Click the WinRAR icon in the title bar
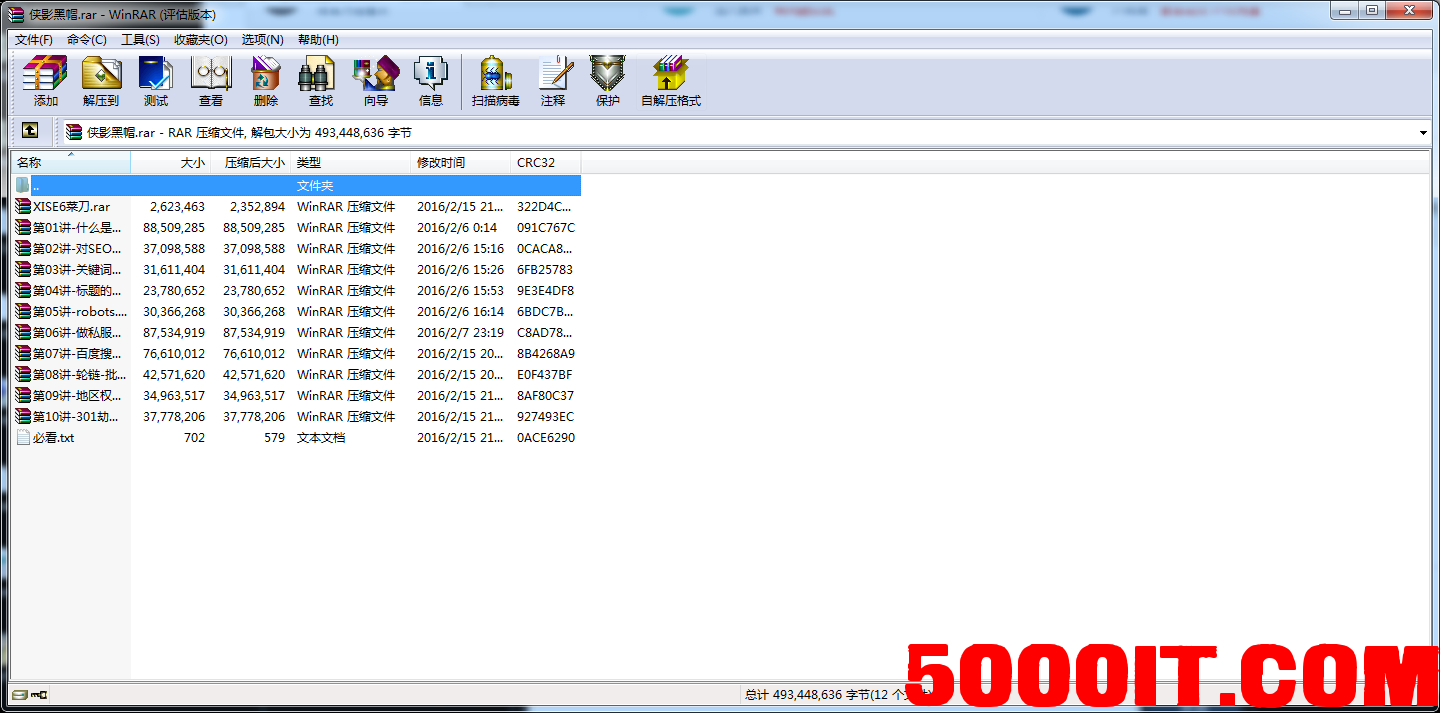Viewport: 1440px width, 713px height. coord(16,15)
